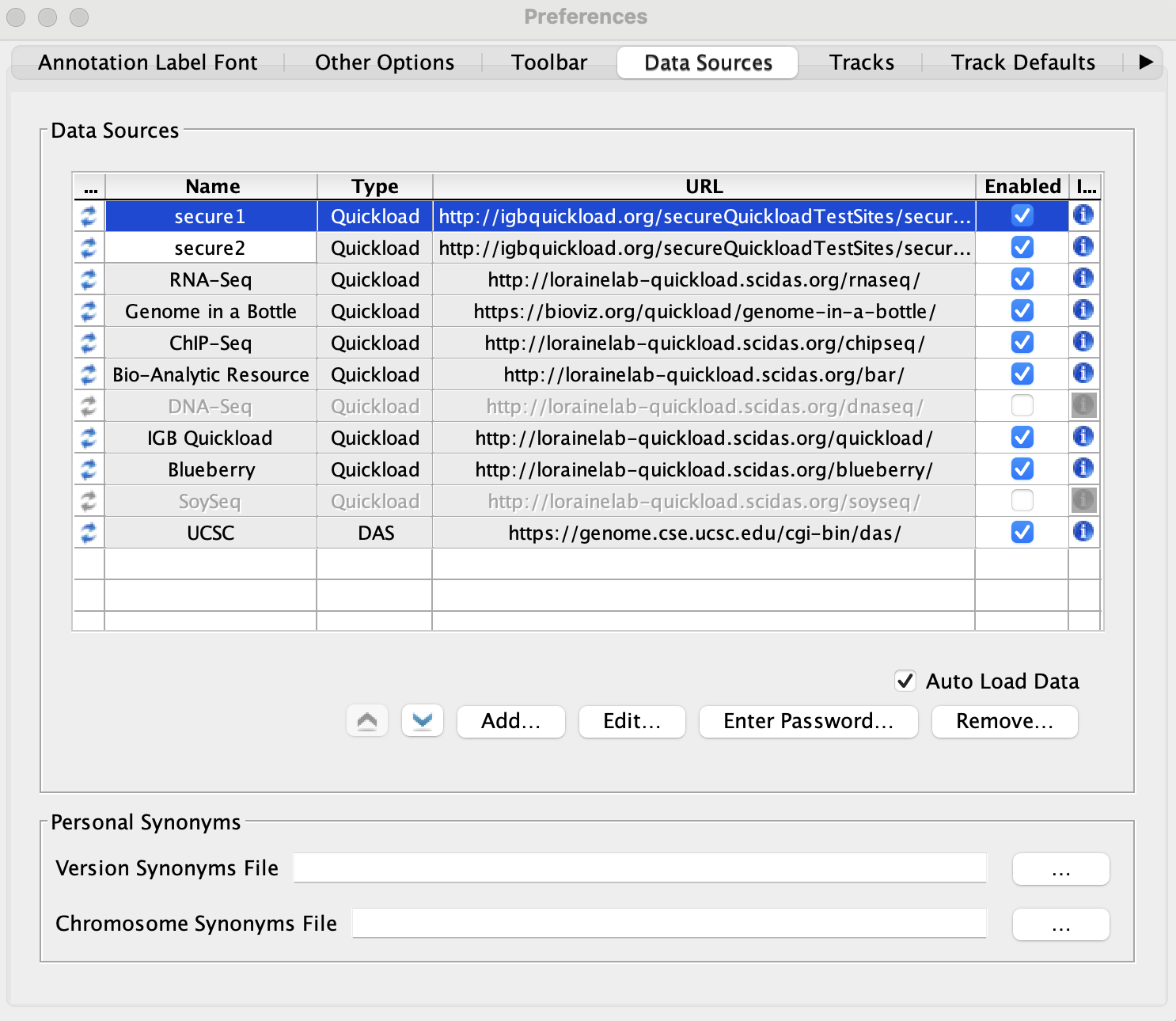The width and height of the screenshot is (1176, 1021).
Task: Click greyed refresh icon for SoySeq
Action: [89, 501]
